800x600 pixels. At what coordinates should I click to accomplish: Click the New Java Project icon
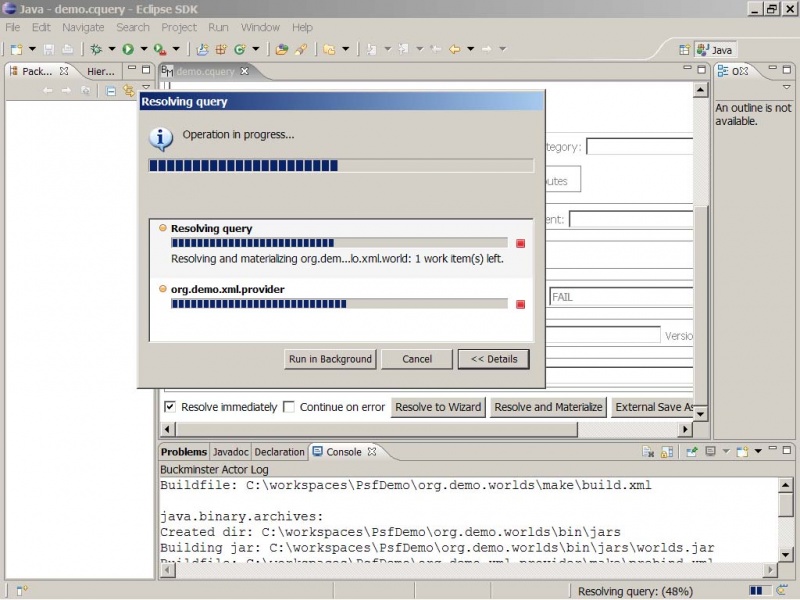pos(203,49)
